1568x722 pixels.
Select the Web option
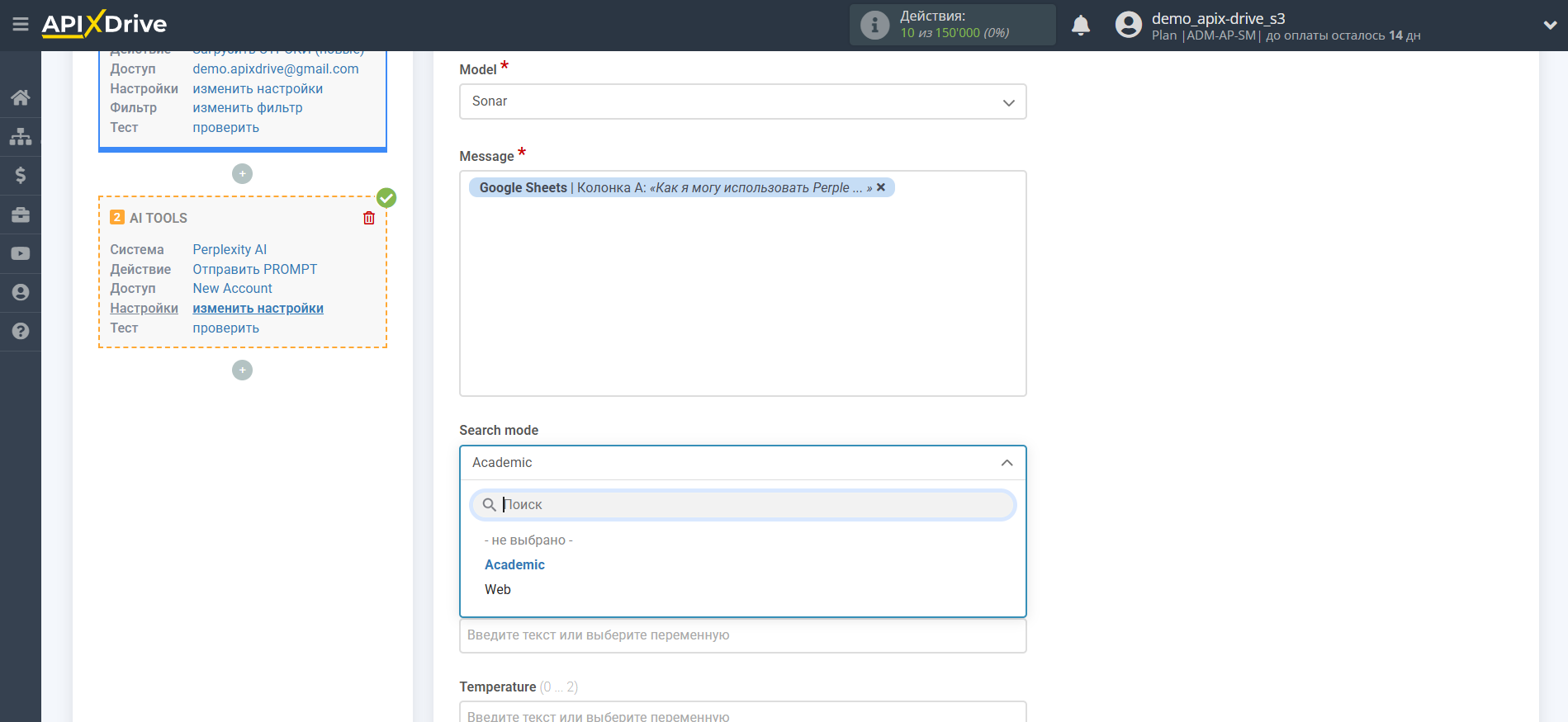pyautogui.click(x=498, y=589)
